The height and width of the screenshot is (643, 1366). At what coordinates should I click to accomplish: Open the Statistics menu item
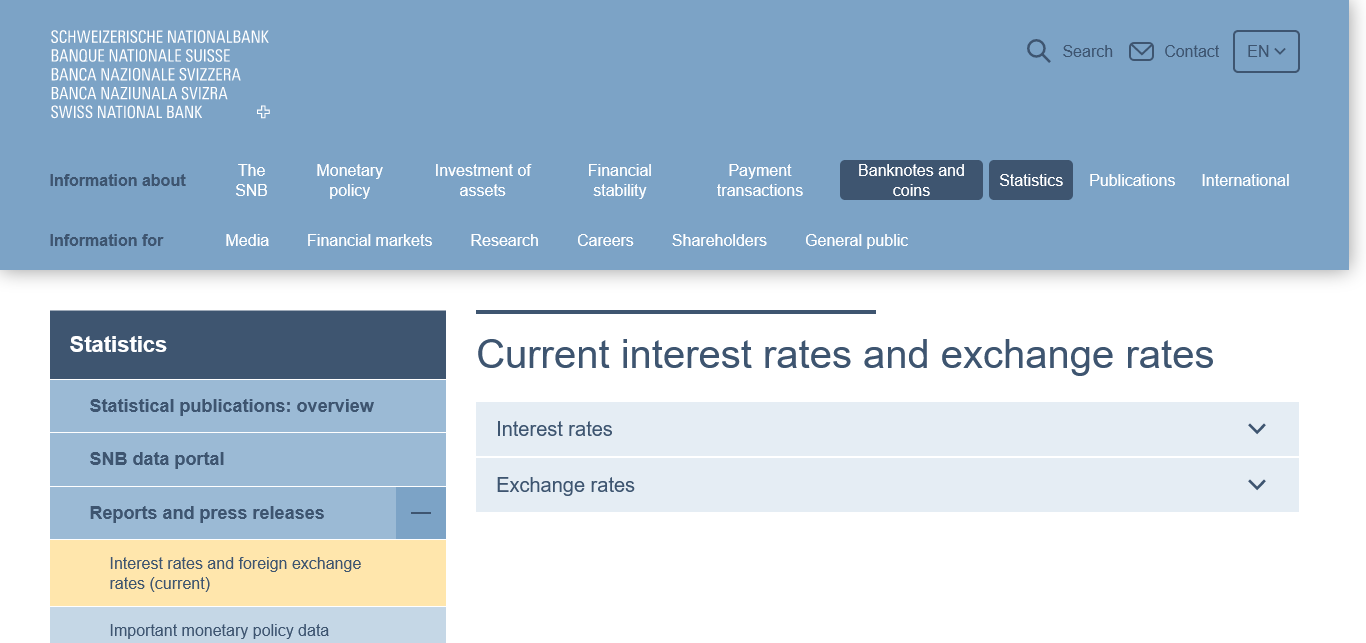click(1030, 180)
